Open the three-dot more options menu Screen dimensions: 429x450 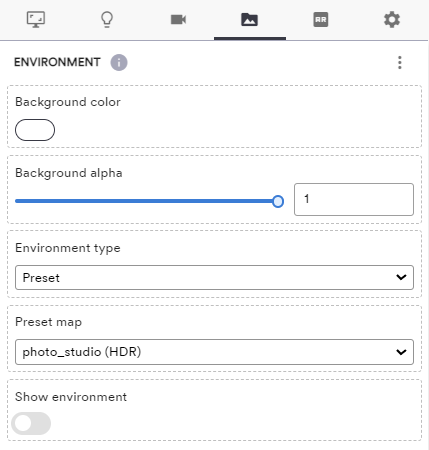(400, 62)
